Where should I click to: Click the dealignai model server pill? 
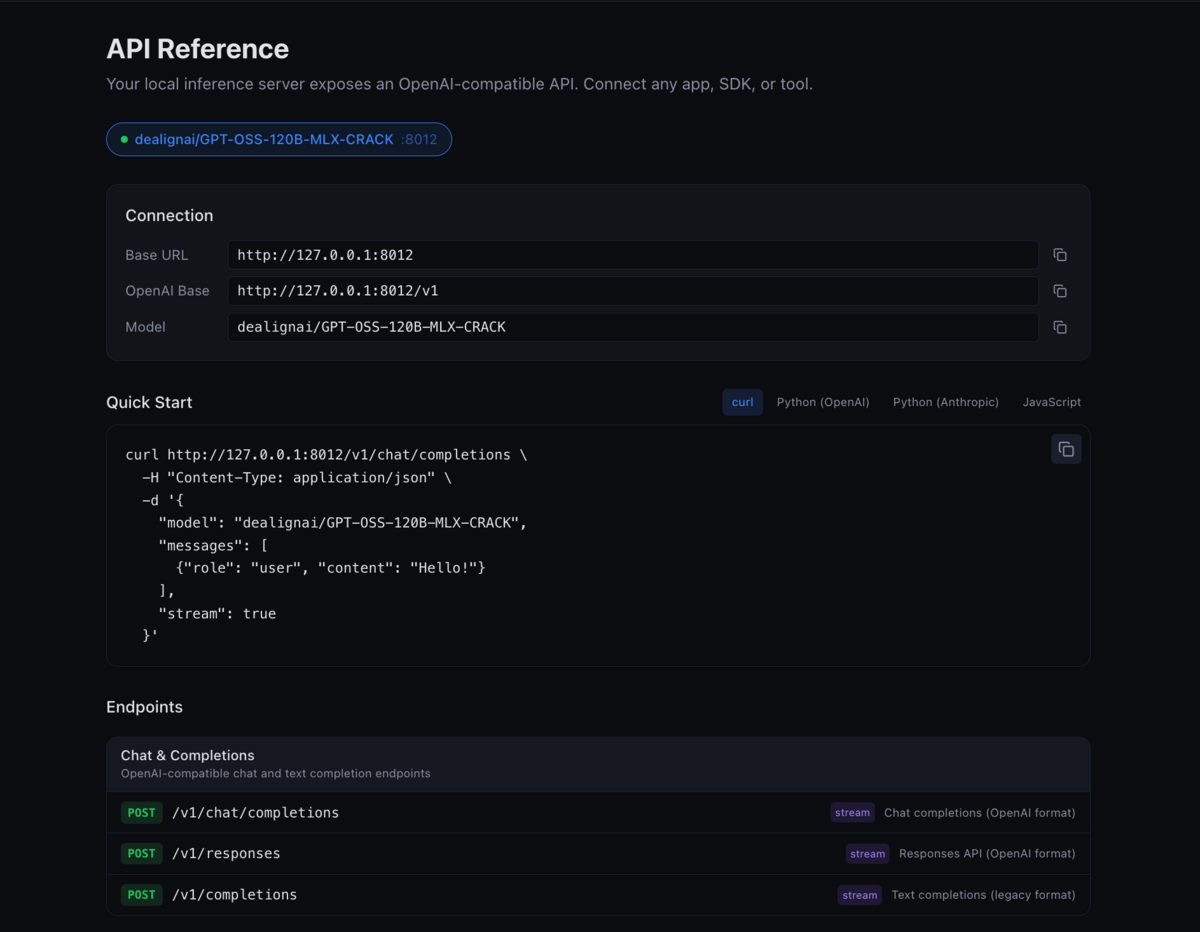(279, 139)
